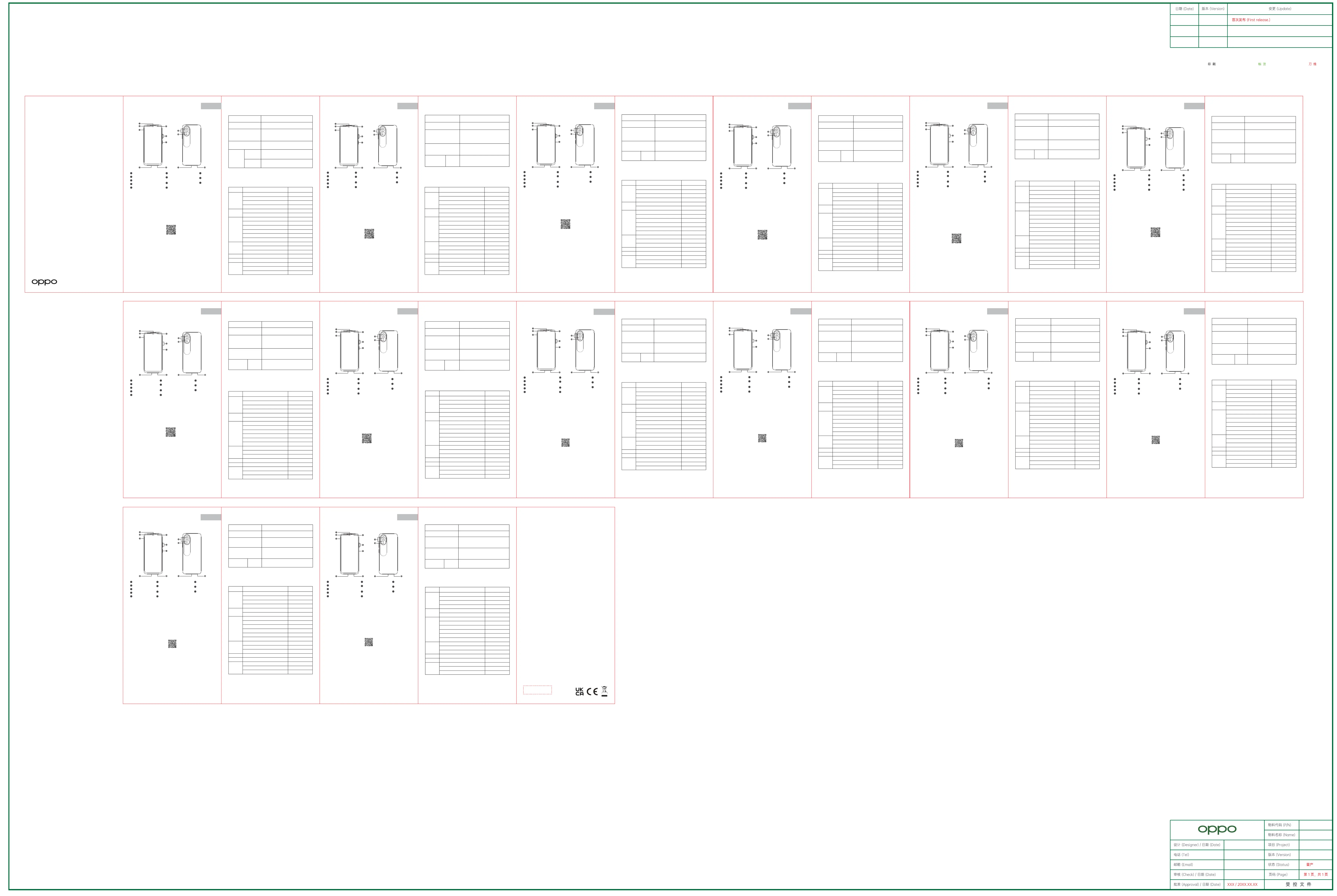Click the red '刀模' legend label
The width and height of the screenshot is (1337, 896).
pyautogui.click(x=1312, y=64)
